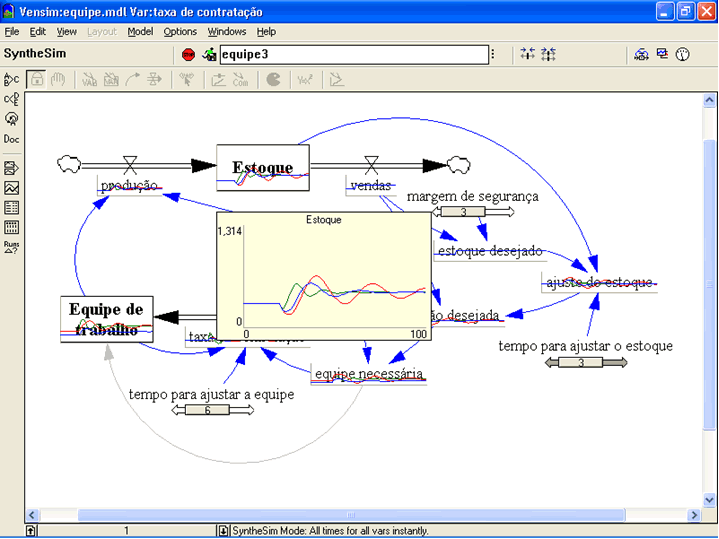This screenshot has width=719, height=539.
Task: Click the Lock sketch toolbar icon
Action: click(x=36, y=79)
